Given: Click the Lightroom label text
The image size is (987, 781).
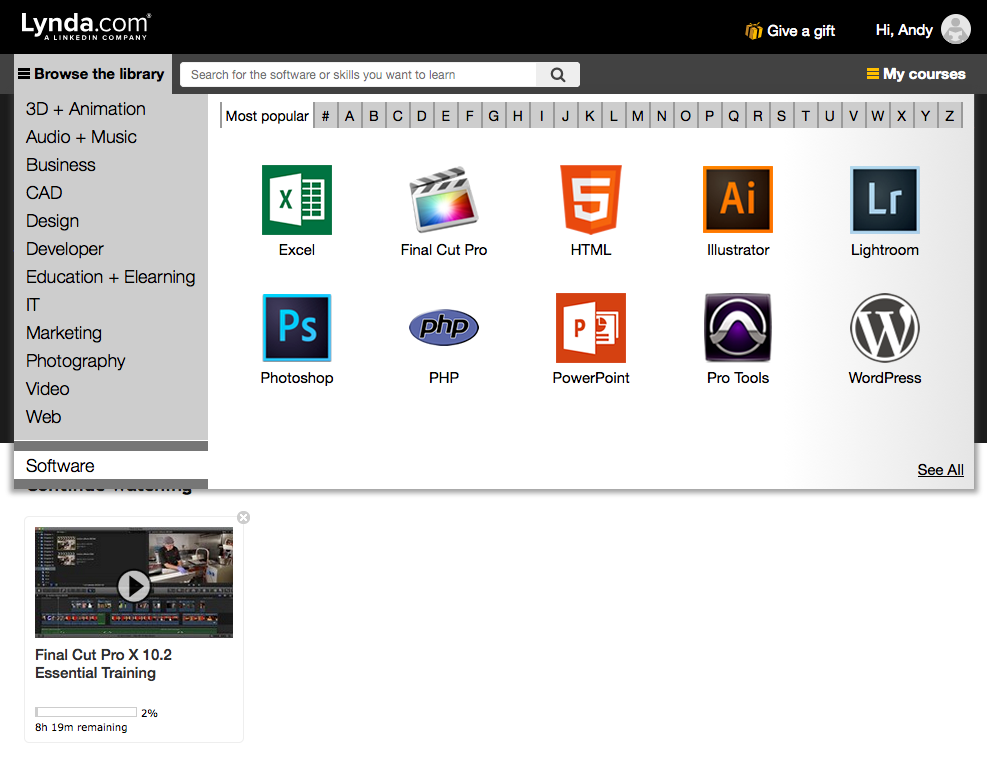Looking at the screenshot, I should point(884,250).
